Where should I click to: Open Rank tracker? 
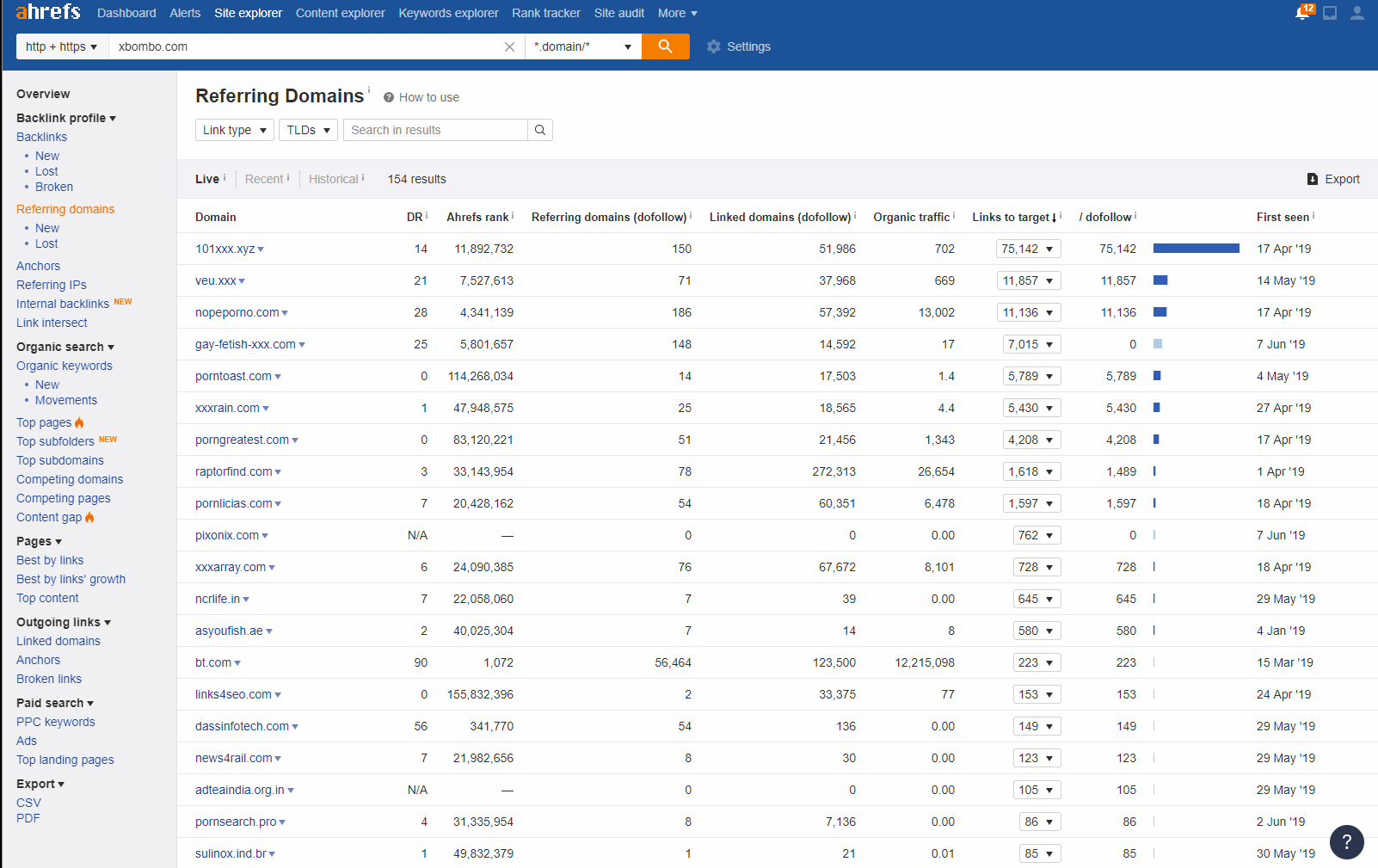pos(546,13)
